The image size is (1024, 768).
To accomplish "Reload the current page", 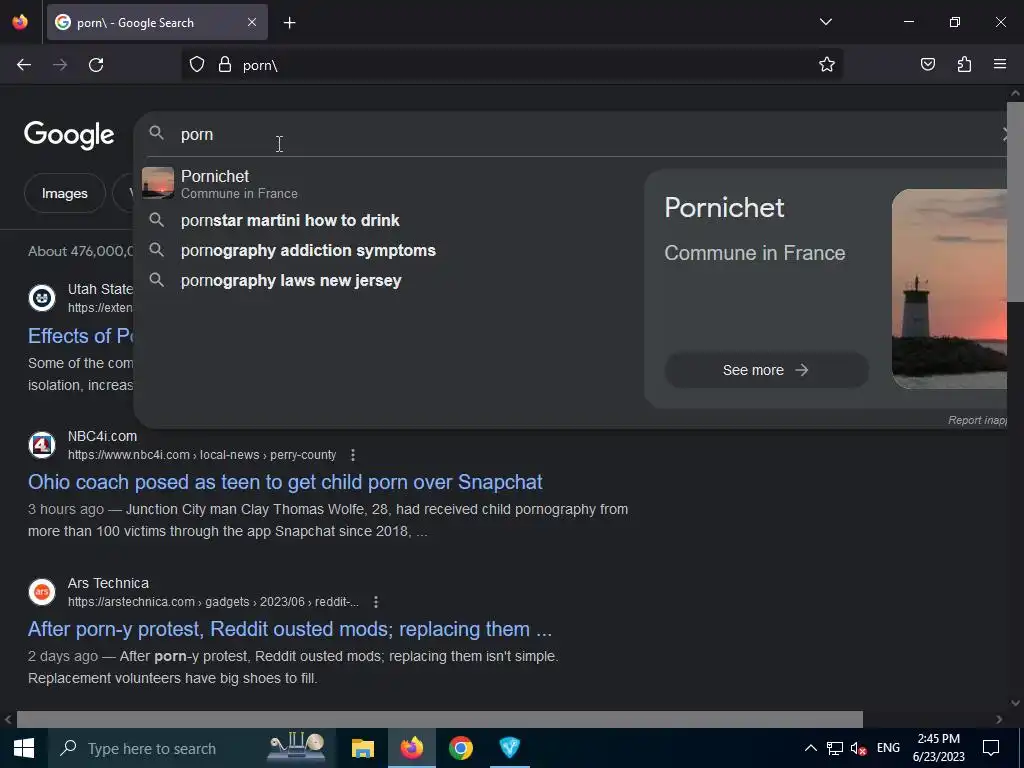I will click(x=96, y=65).
